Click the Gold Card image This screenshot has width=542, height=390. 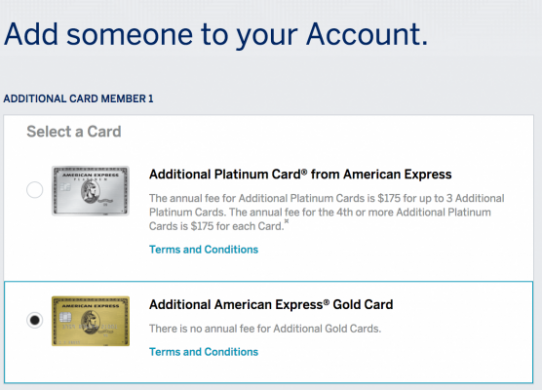91,321
